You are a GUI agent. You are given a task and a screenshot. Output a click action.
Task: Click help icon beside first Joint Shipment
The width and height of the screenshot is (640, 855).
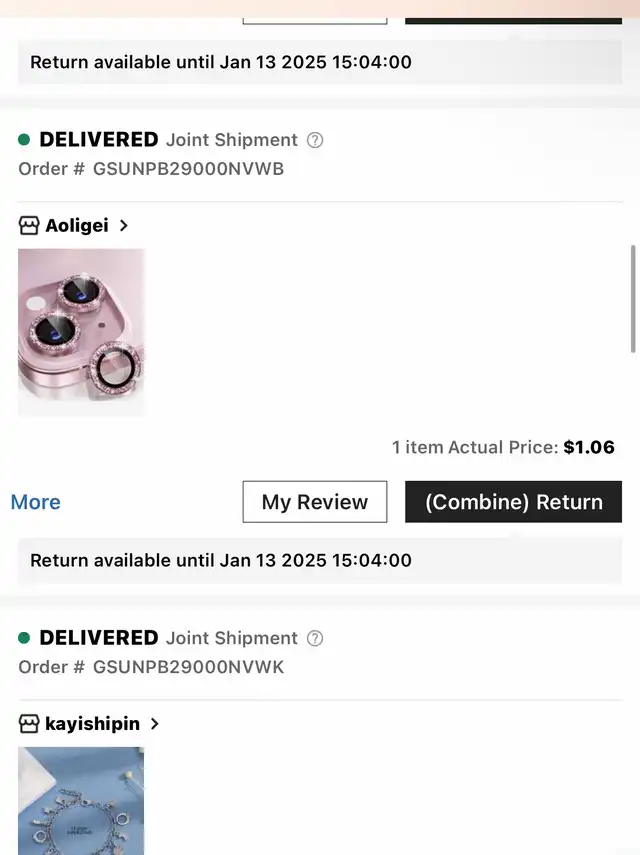pyautogui.click(x=315, y=140)
